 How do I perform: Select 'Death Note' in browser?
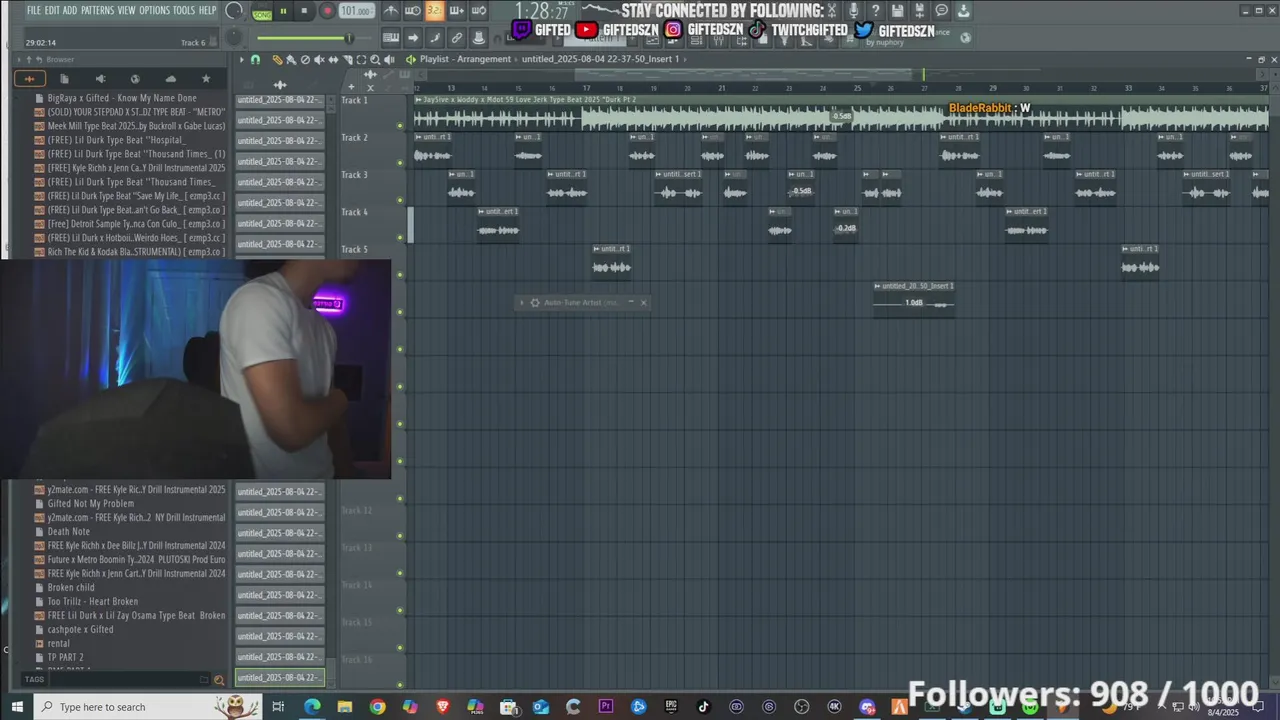click(x=69, y=532)
